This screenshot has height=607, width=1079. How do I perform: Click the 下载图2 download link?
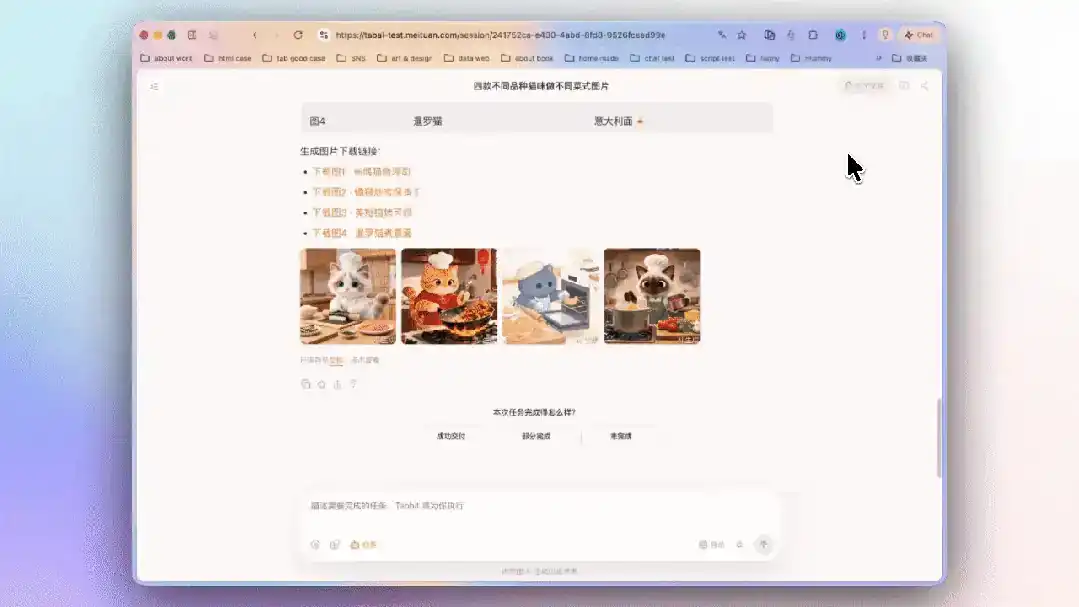click(365, 192)
